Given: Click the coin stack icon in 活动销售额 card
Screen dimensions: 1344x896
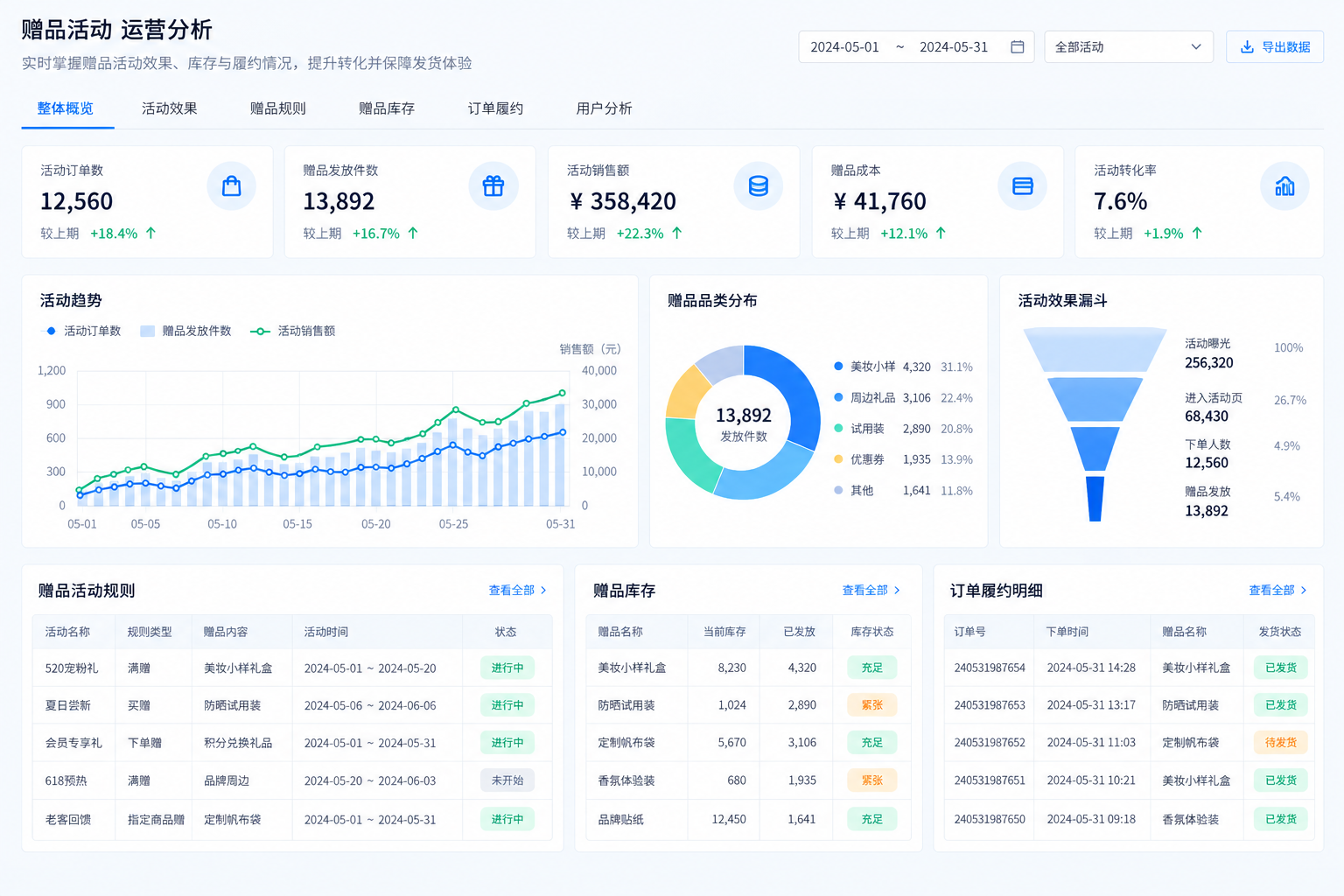Looking at the screenshot, I should tap(758, 186).
